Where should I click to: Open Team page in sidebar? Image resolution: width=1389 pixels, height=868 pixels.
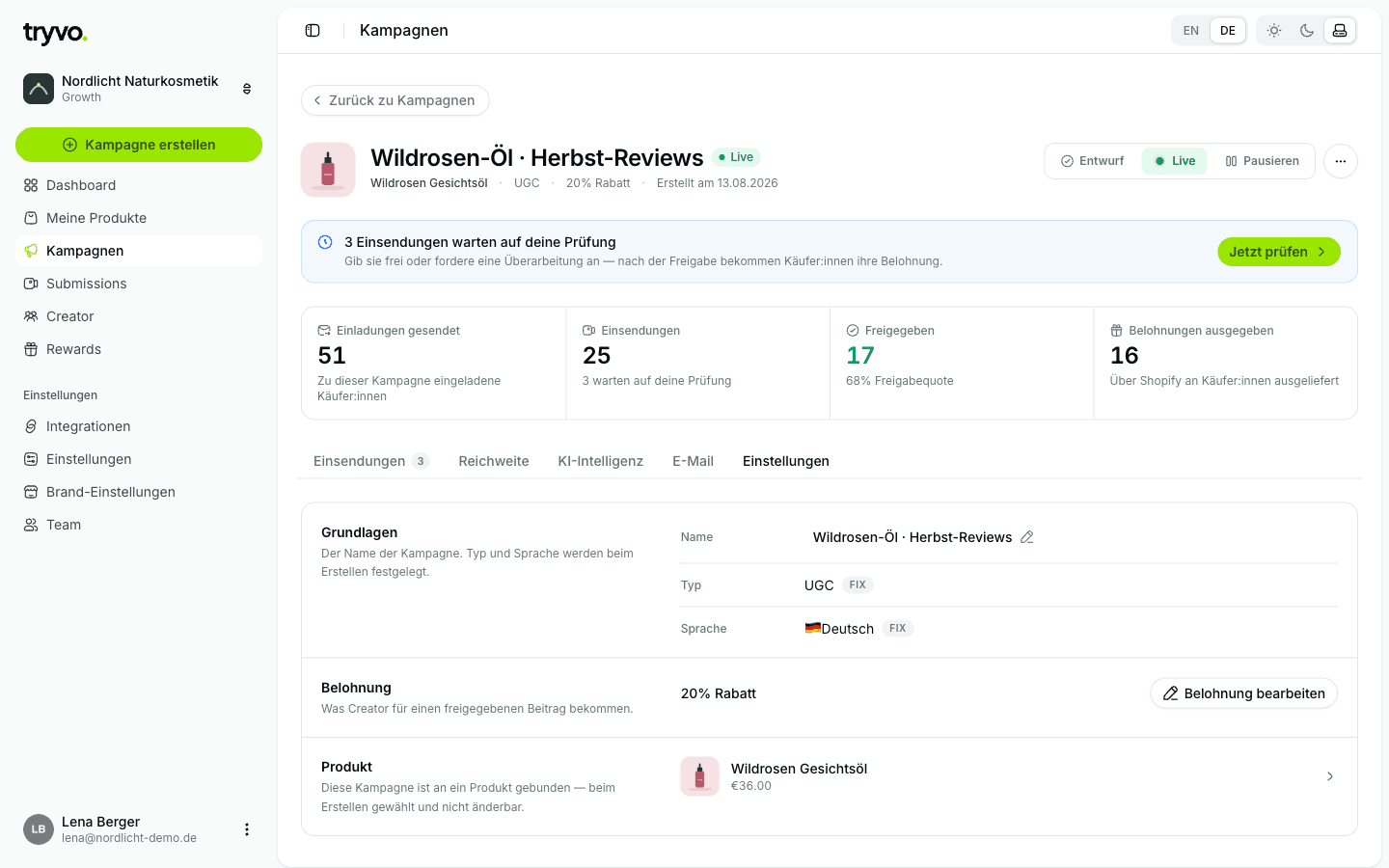tap(139, 525)
